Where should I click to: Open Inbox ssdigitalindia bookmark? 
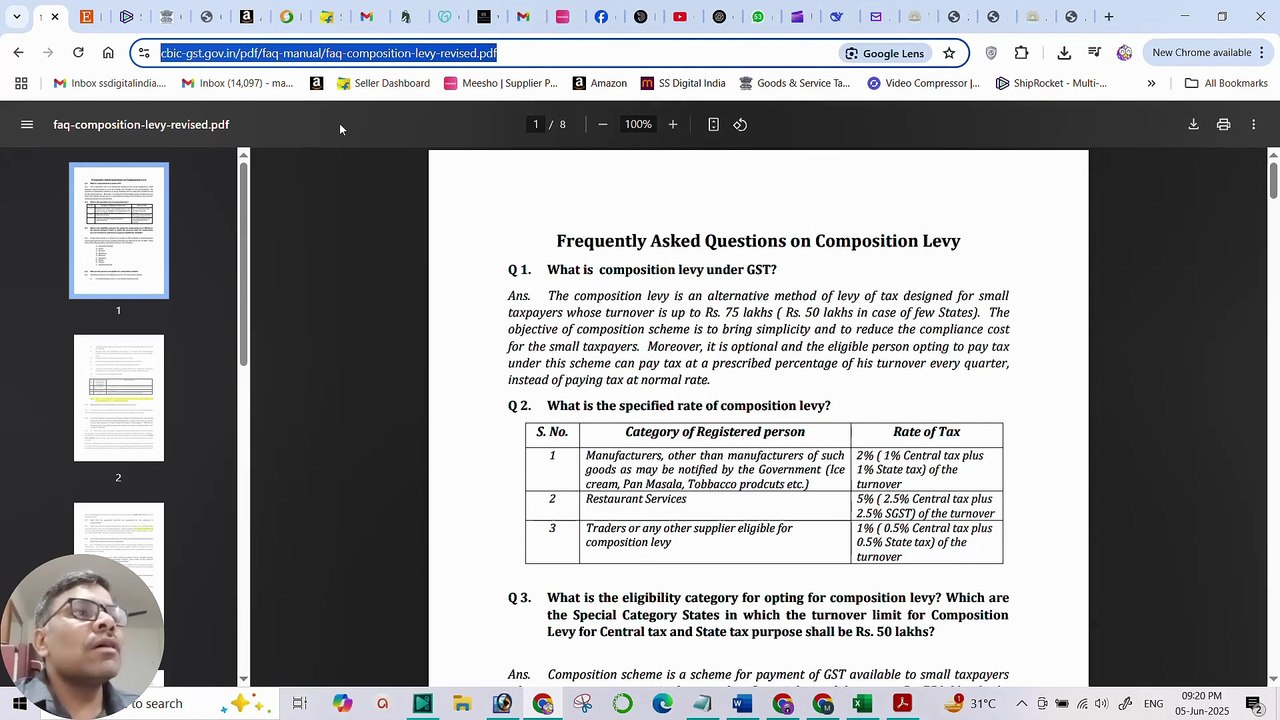(x=110, y=83)
